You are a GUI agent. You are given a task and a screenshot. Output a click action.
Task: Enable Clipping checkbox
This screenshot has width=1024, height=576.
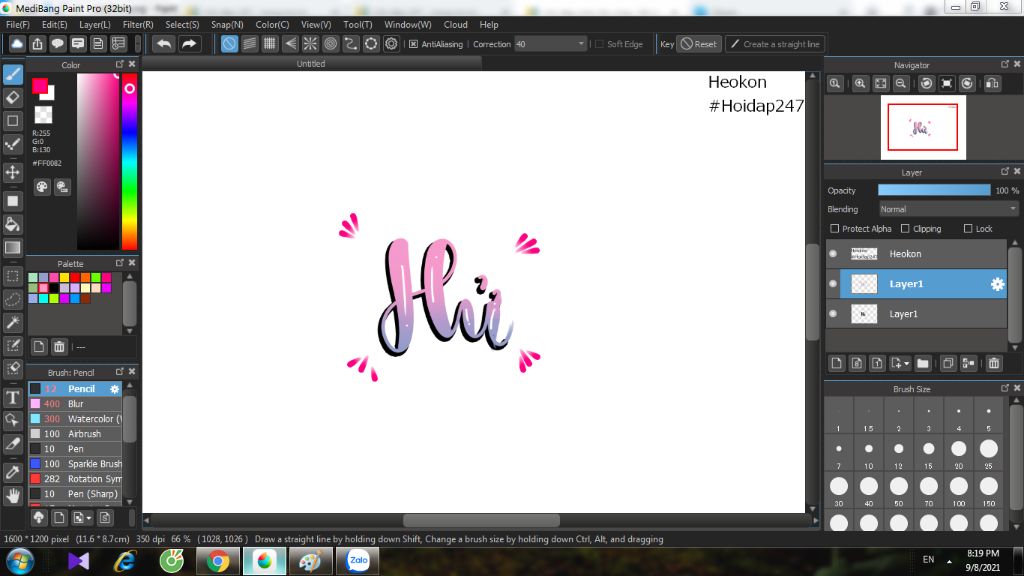click(x=905, y=229)
